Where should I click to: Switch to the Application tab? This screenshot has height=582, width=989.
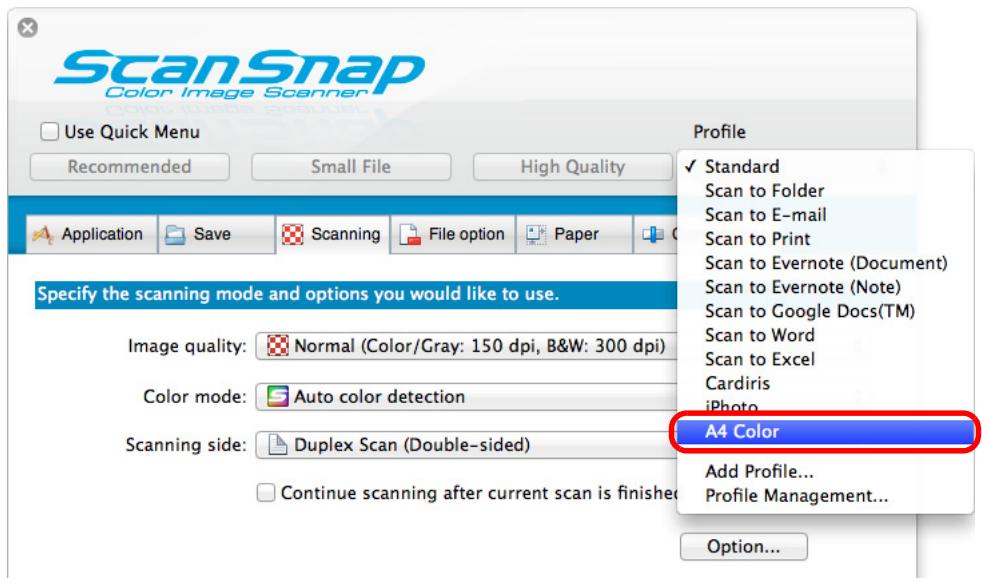coord(92,235)
